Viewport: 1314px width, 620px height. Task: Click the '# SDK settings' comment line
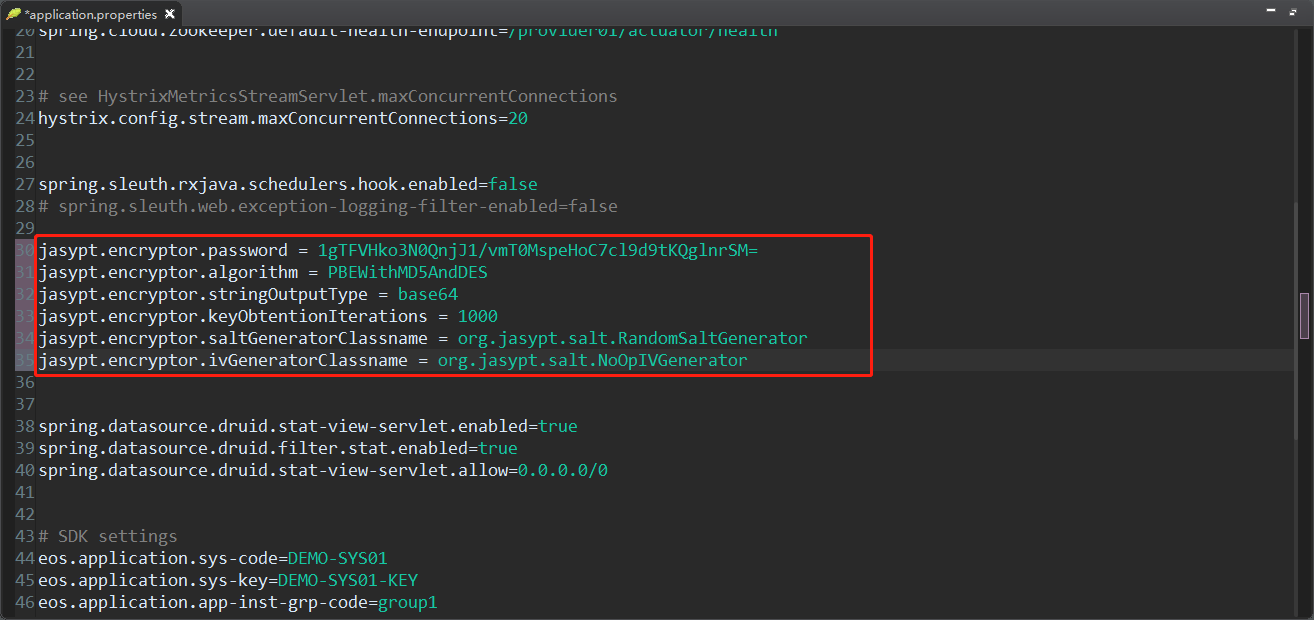pos(108,536)
